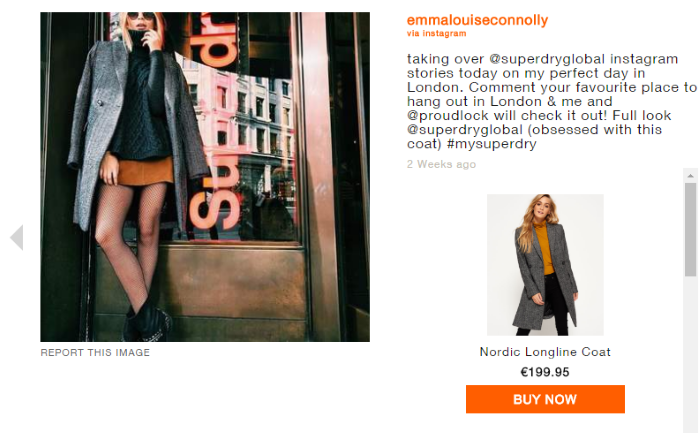Click the '2 Weeks ago' timestamp
The image size is (700, 433).
pyautogui.click(x=441, y=164)
